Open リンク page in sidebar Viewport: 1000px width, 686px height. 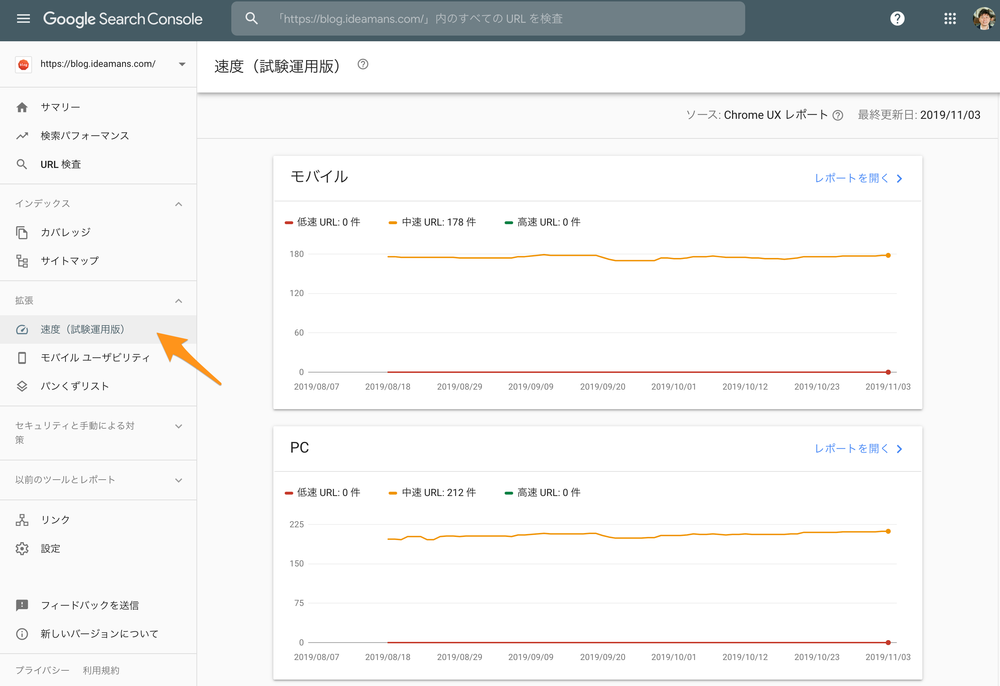[55, 520]
